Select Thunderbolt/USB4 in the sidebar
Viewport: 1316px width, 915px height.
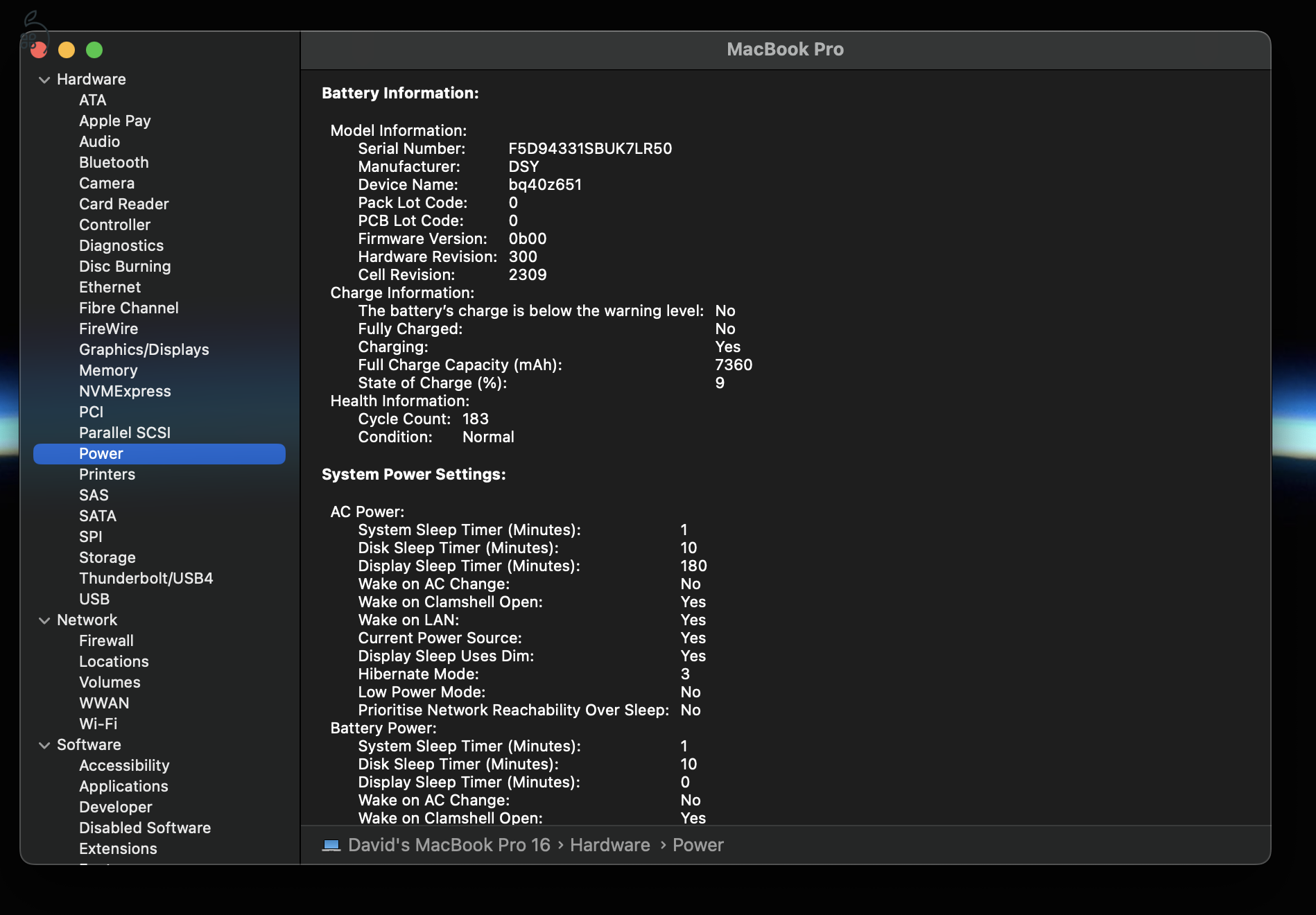(x=146, y=578)
